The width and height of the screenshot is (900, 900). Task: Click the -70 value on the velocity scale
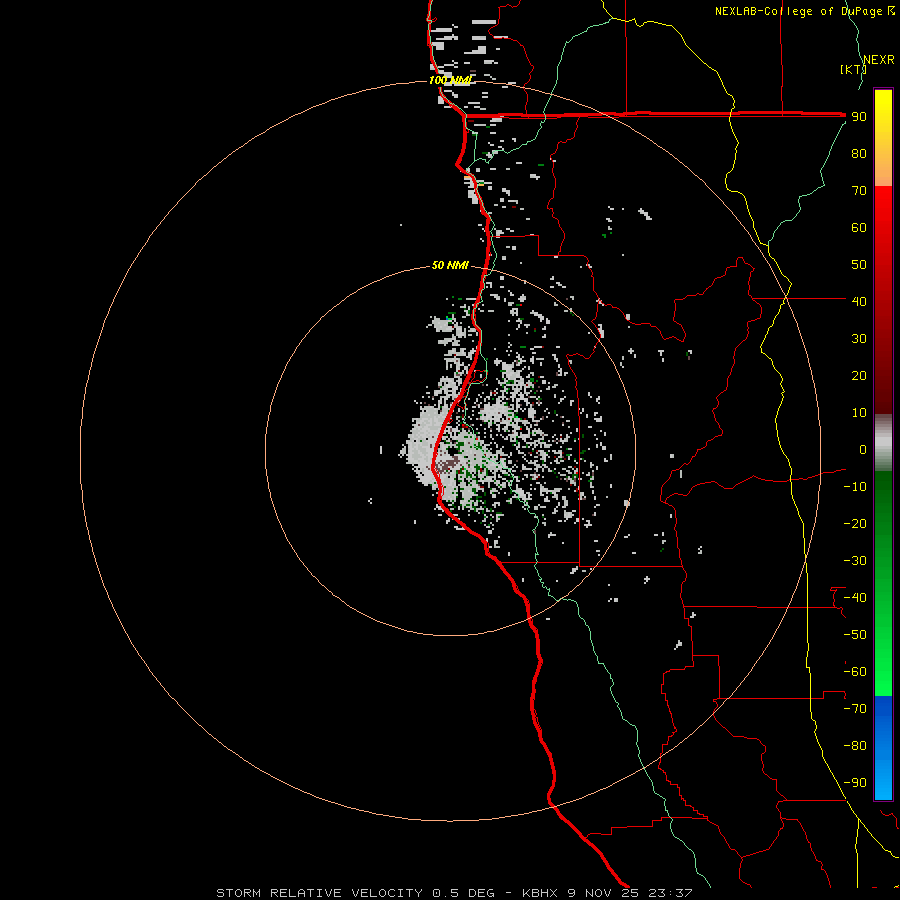pos(855,709)
